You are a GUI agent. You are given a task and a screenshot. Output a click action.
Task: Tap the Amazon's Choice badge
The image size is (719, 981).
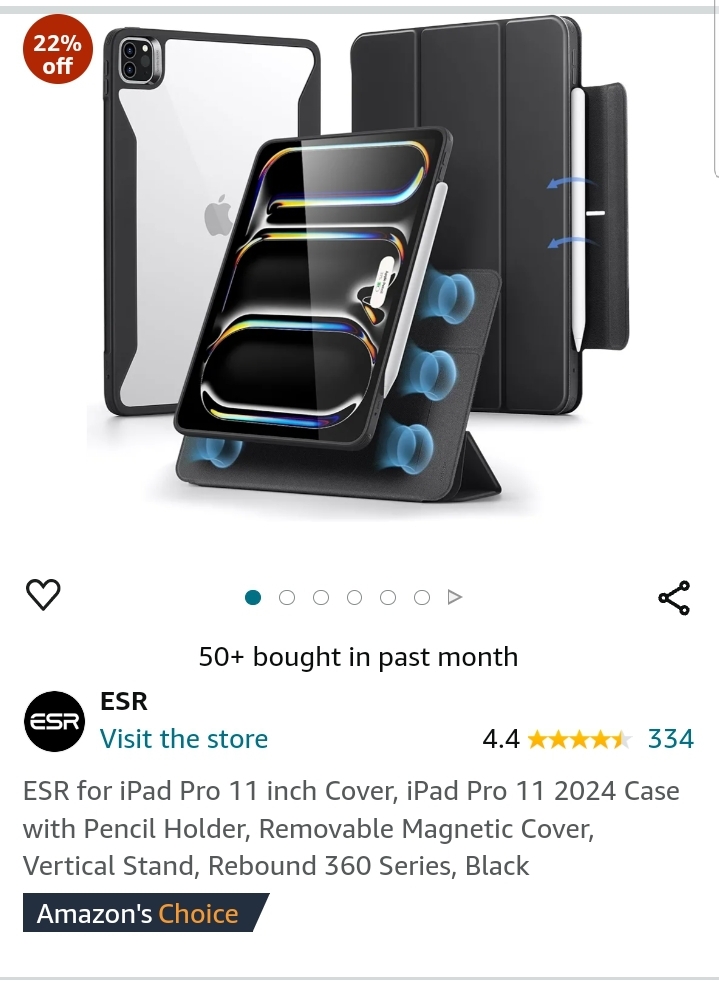[146, 913]
